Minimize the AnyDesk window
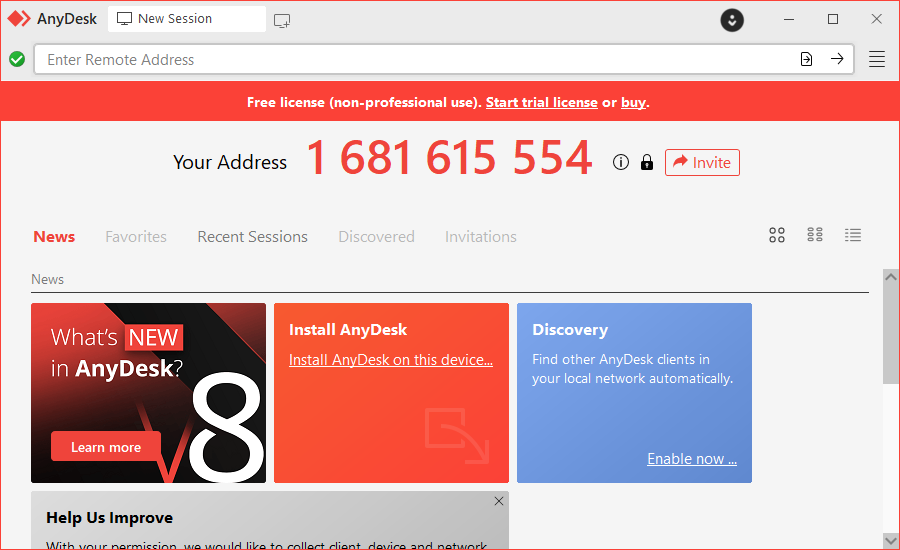This screenshot has width=900, height=550. [x=789, y=19]
